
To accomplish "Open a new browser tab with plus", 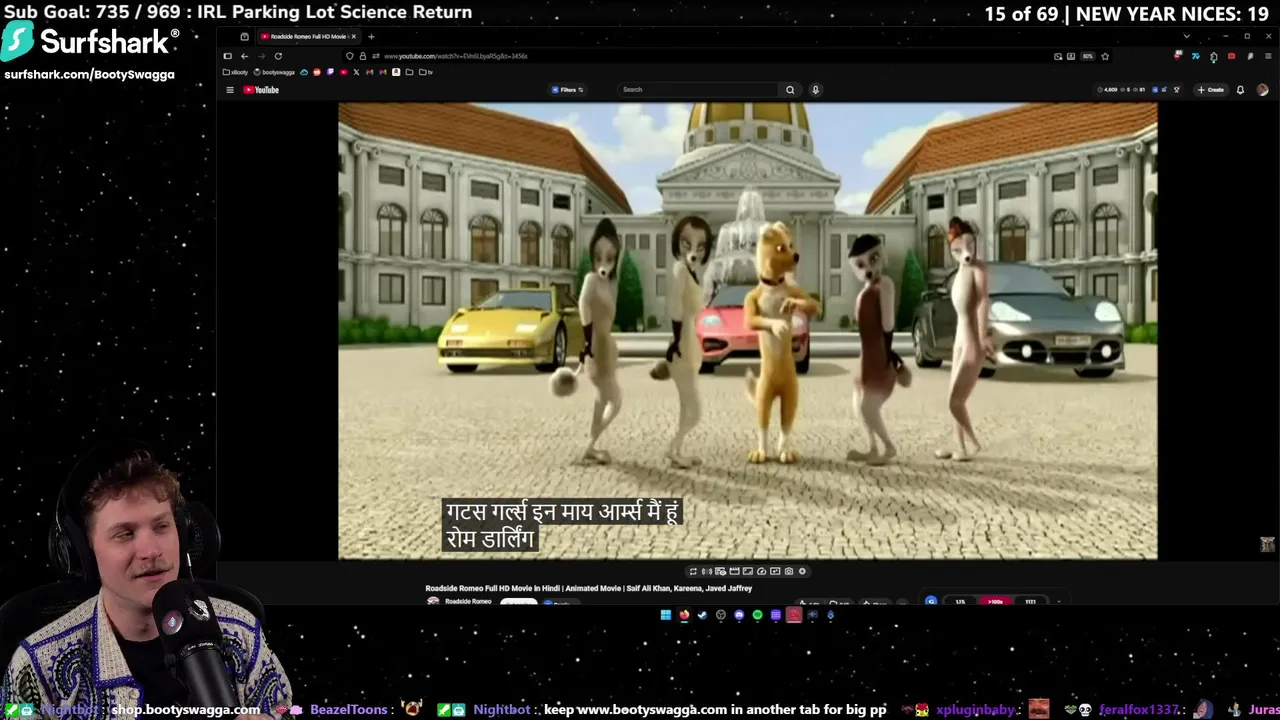I will pos(371,37).
